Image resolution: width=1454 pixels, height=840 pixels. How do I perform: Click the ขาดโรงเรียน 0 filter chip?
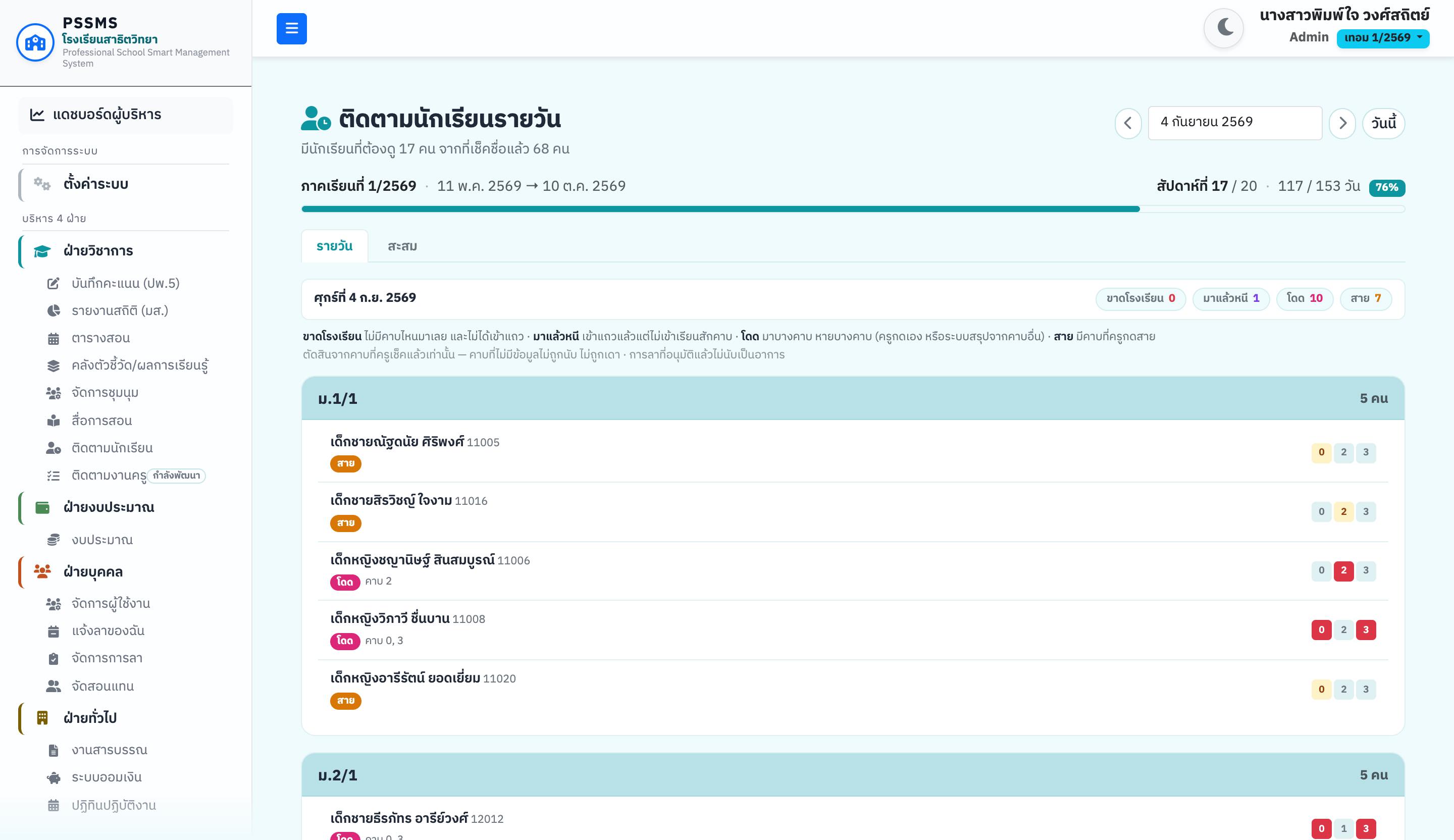coord(1140,298)
